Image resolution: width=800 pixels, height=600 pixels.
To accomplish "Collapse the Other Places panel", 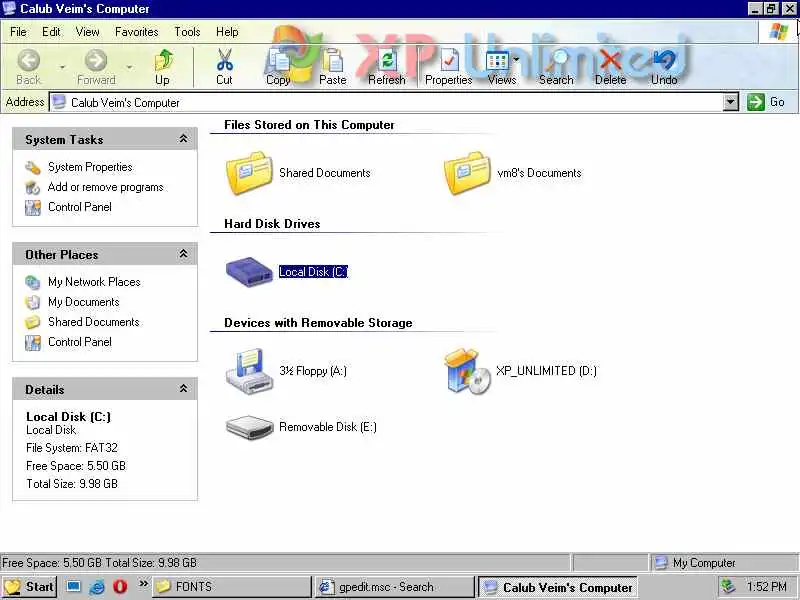I will click(x=183, y=254).
